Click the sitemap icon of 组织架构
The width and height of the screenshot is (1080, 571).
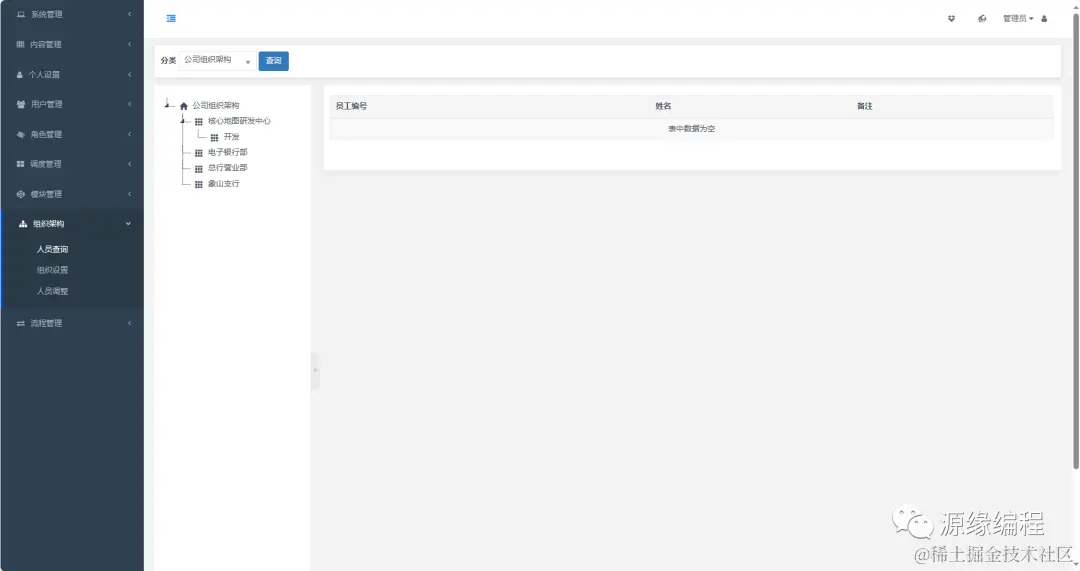23,224
